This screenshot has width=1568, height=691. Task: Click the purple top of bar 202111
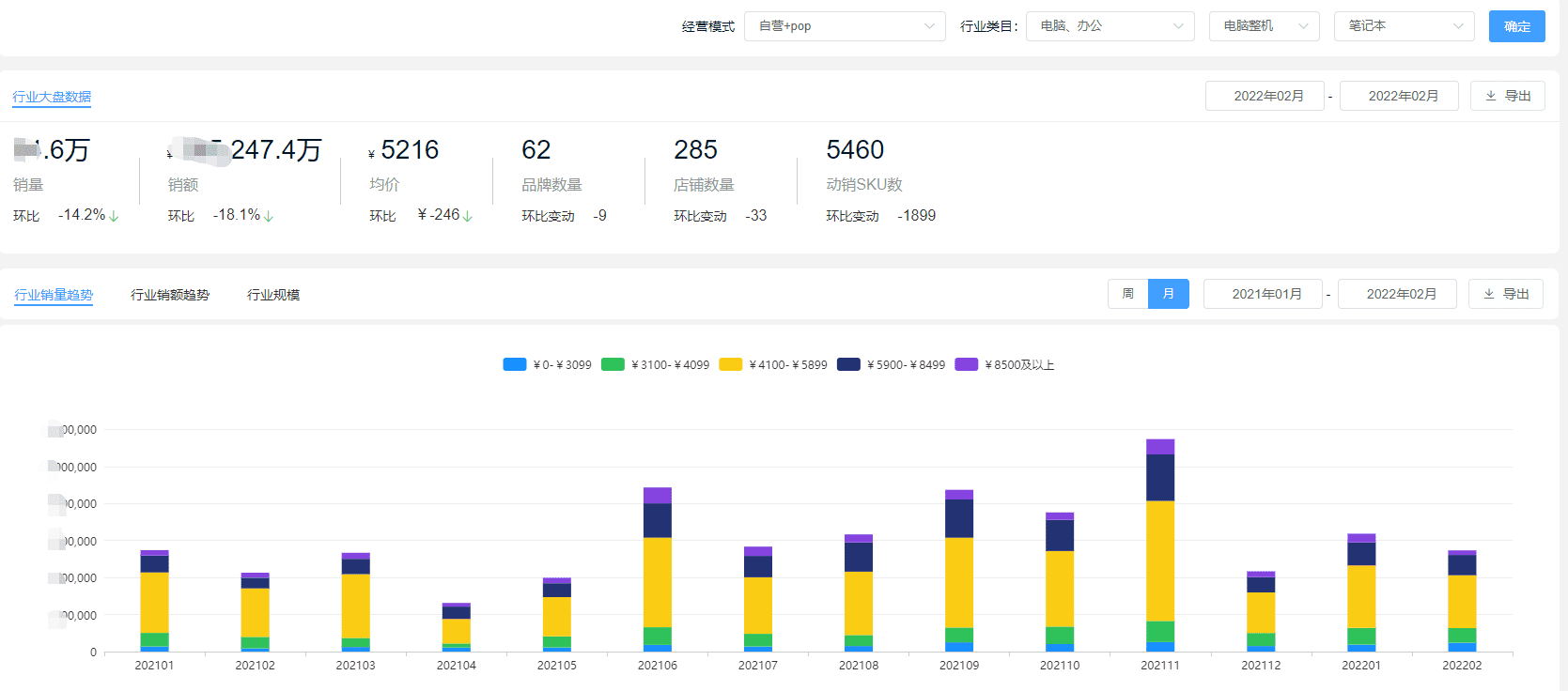[x=1160, y=447]
